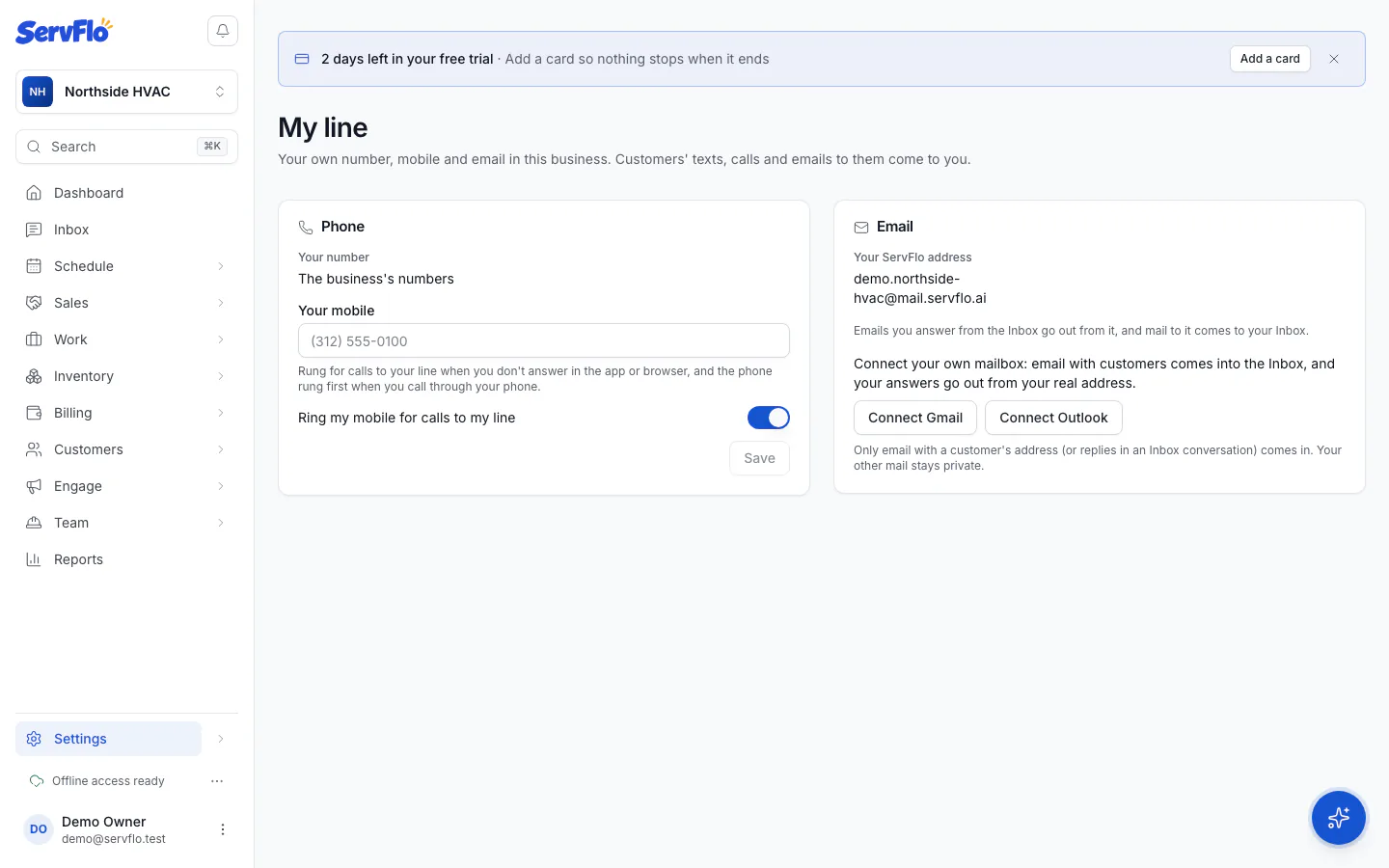Click the Work briefcase icon
1389x868 pixels.
coord(34,339)
